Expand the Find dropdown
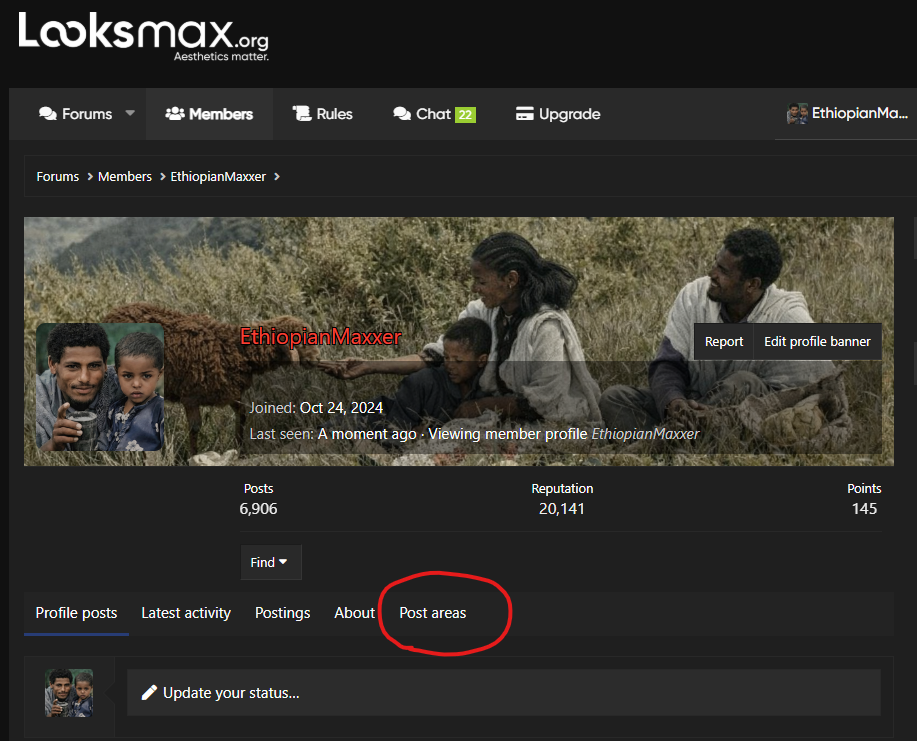The width and height of the screenshot is (917, 741). [x=270, y=563]
